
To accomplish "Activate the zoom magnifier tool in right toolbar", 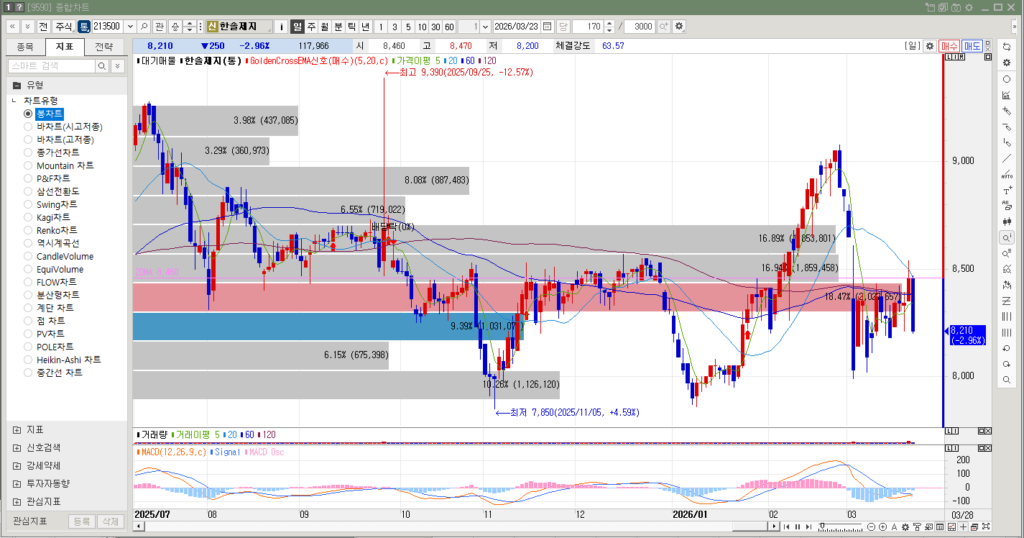I will tap(1006, 238).
